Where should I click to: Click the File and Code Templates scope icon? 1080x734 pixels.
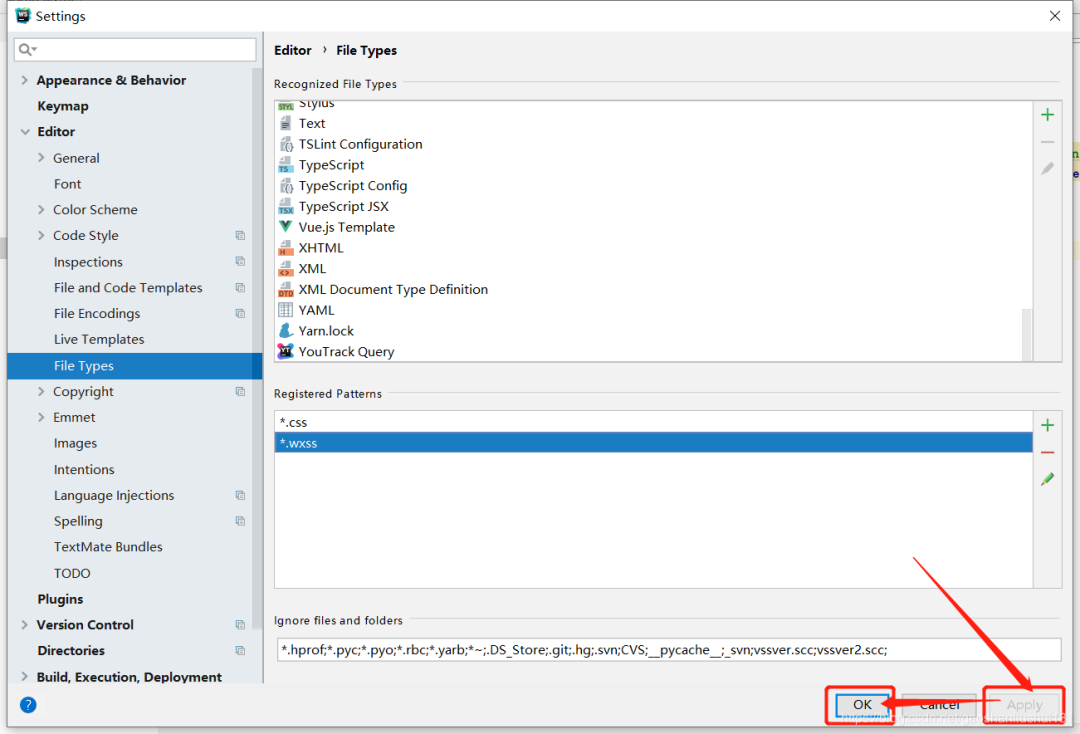pyautogui.click(x=240, y=288)
